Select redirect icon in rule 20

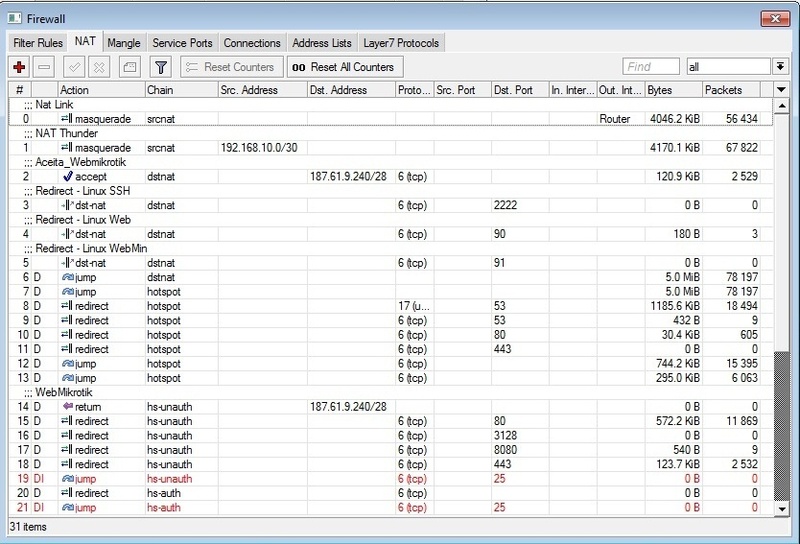67,493
